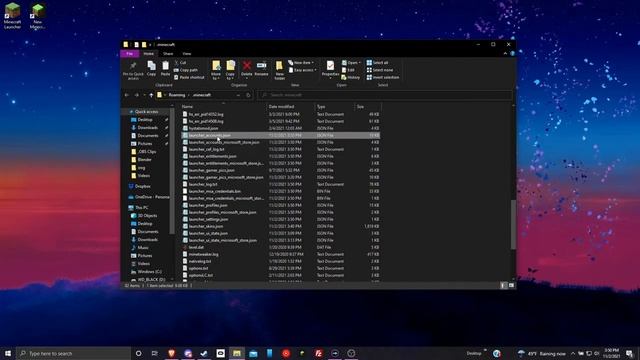Switch to the View ribbon tab

[x=187, y=53]
